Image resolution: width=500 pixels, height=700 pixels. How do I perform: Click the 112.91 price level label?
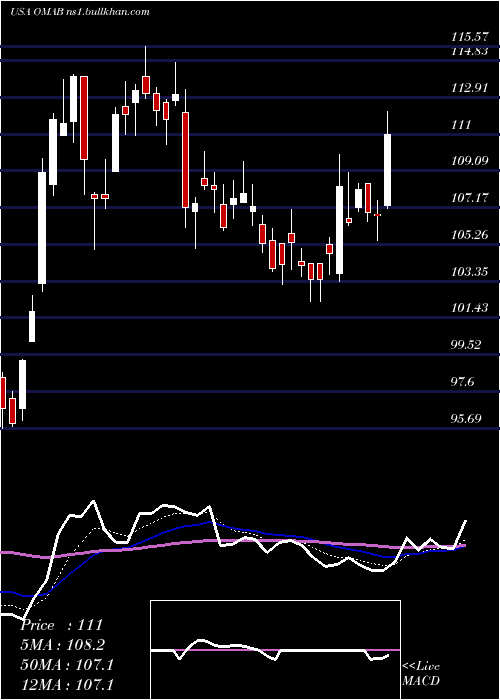click(x=469, y=88)
